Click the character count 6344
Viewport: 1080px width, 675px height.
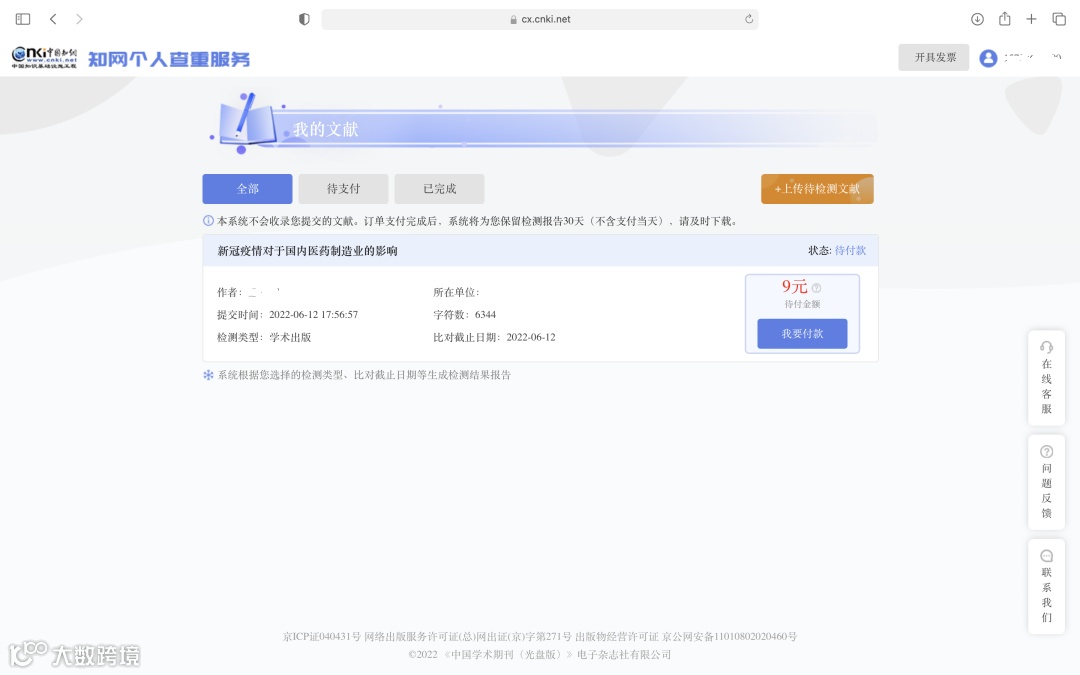pyautogui.click(x=485, y=315)
